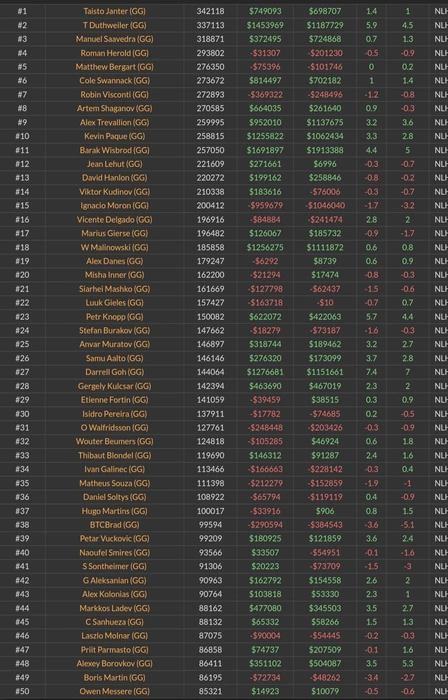Click Kevin Paque's winnings value $1255822
The width and height of the screenshot is (448, 700).
click(265, 136)
